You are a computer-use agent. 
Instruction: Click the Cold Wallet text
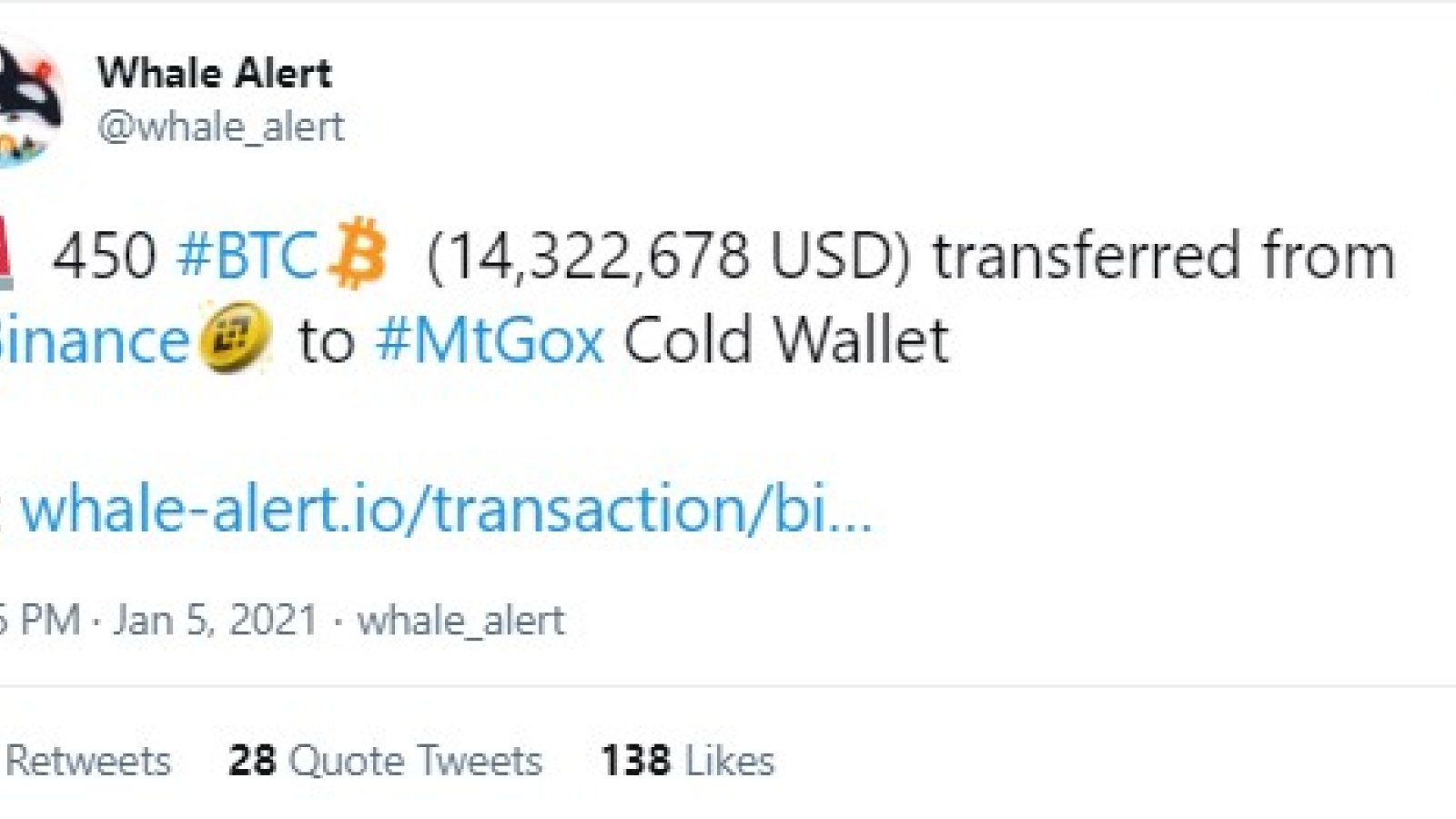[x=786, y=340]
